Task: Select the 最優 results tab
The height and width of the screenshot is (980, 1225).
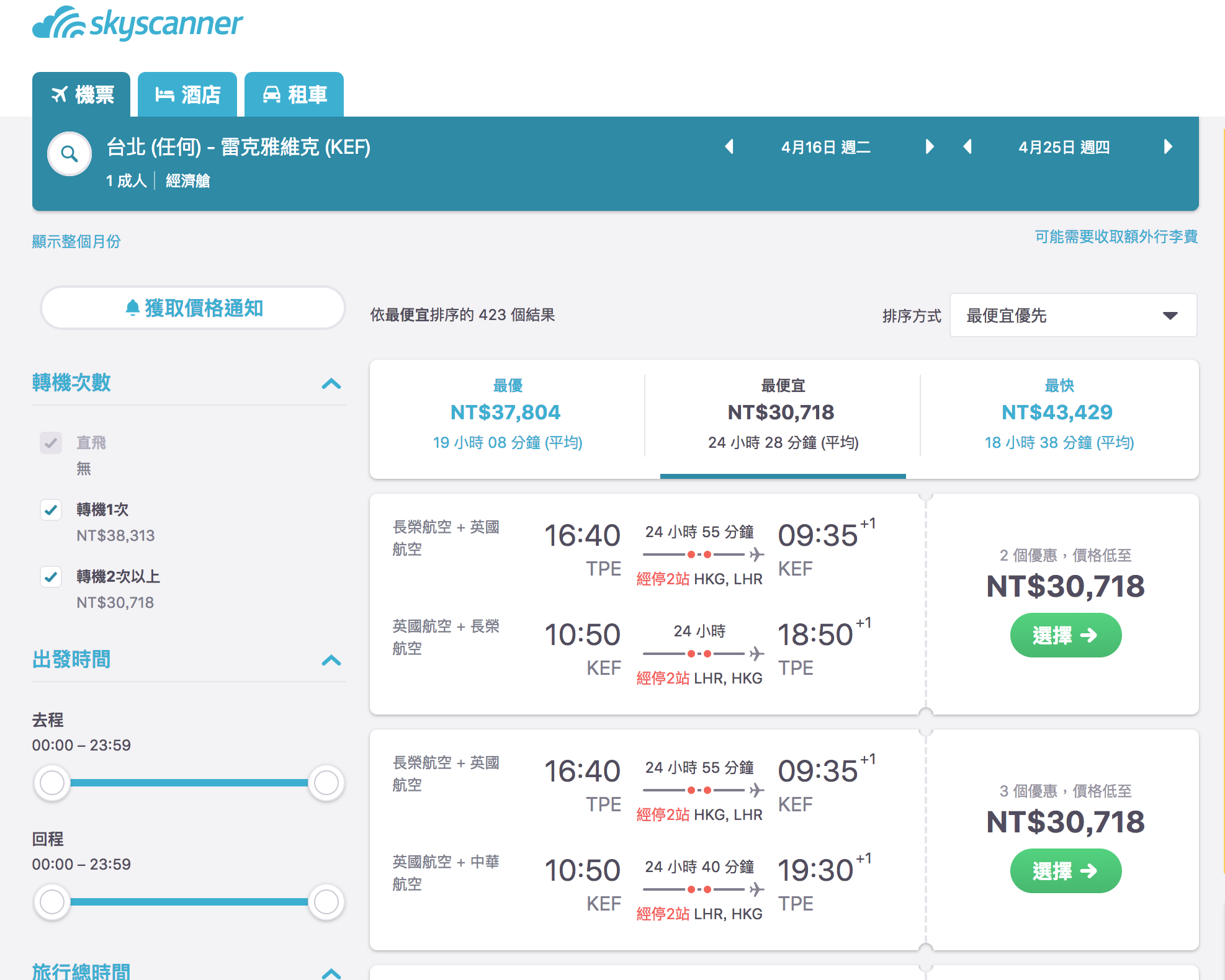Action: (x=506, y=412)
